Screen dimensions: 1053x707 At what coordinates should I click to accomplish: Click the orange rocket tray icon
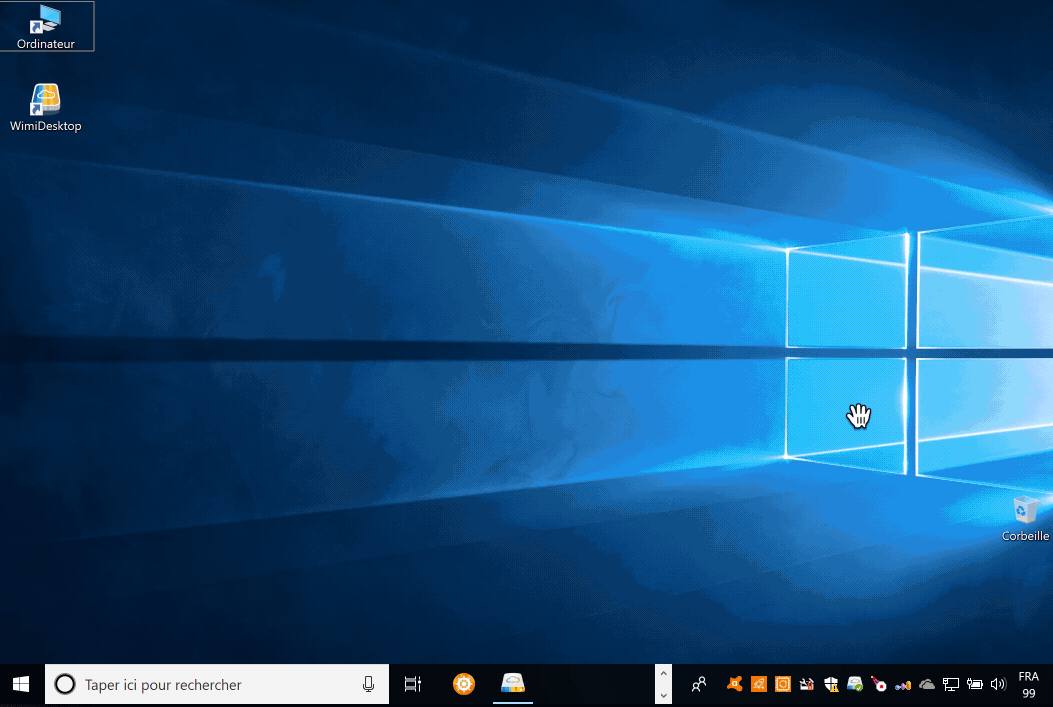tap(759, 684)
